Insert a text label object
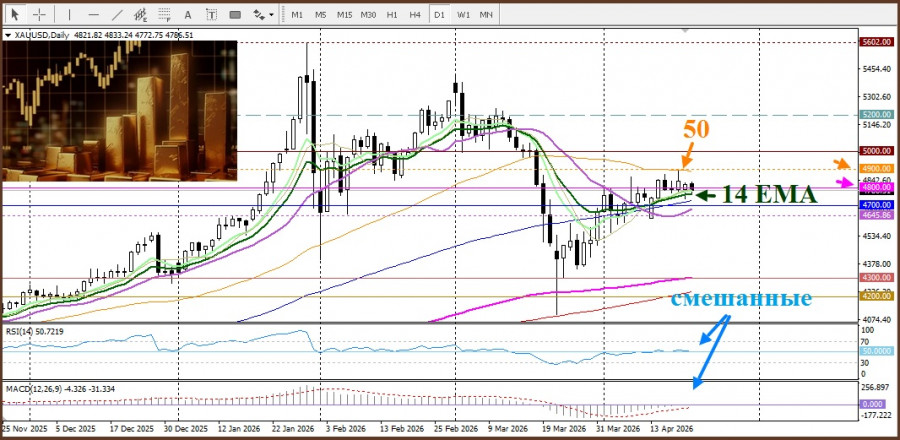The width and height of the screenshot is (900, 440). 211,15
